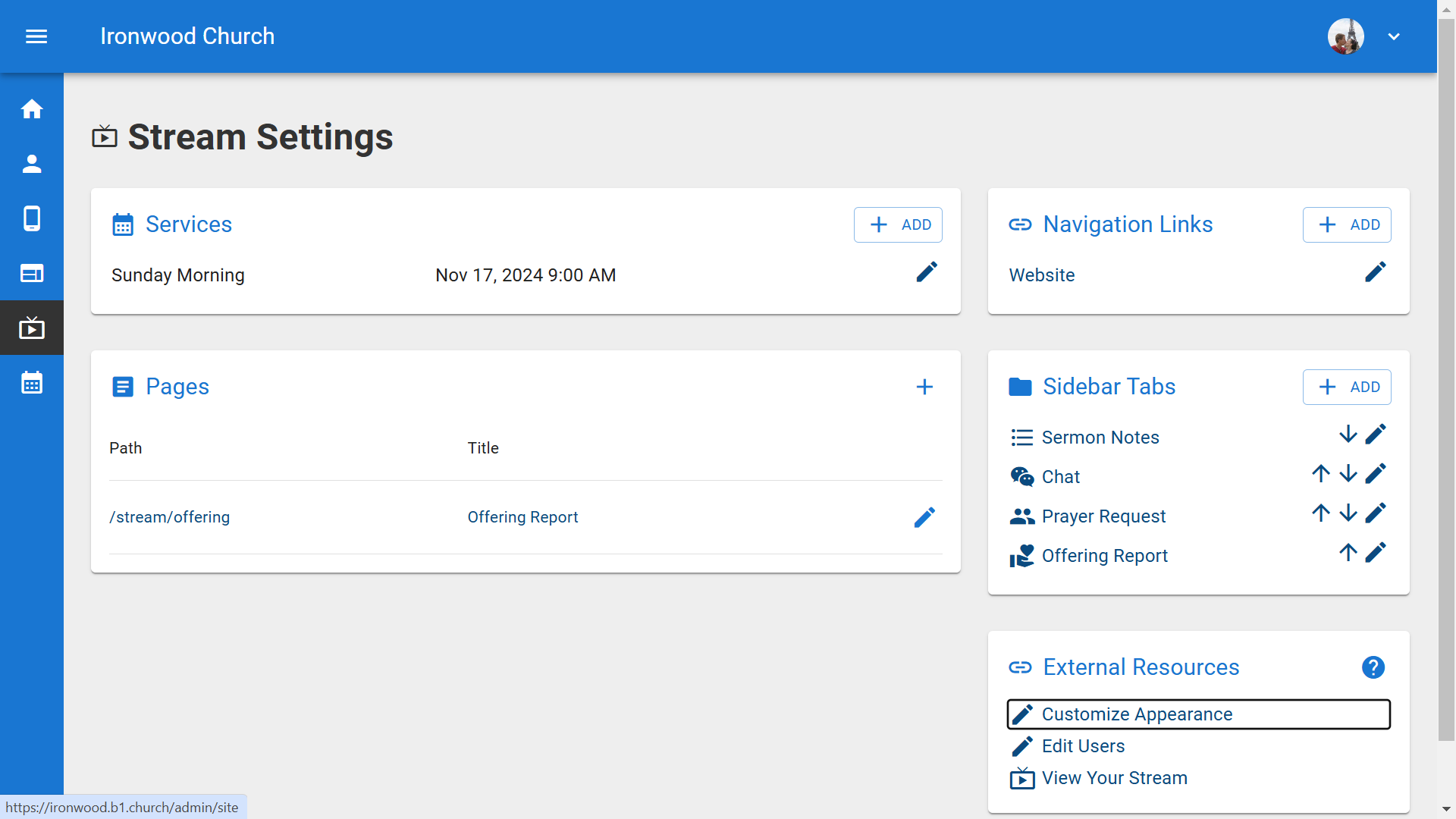Open the hamburger menu
The width and height of the screenshot is (1456, 819).
(36, 36)
